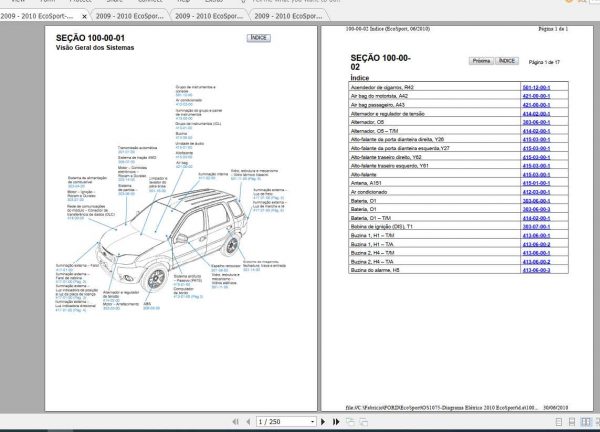Select the first 2009 - 2010 EcoSport tab
Image resolution: width=600 pixels, height=432 pixels.
coord(40,16)
